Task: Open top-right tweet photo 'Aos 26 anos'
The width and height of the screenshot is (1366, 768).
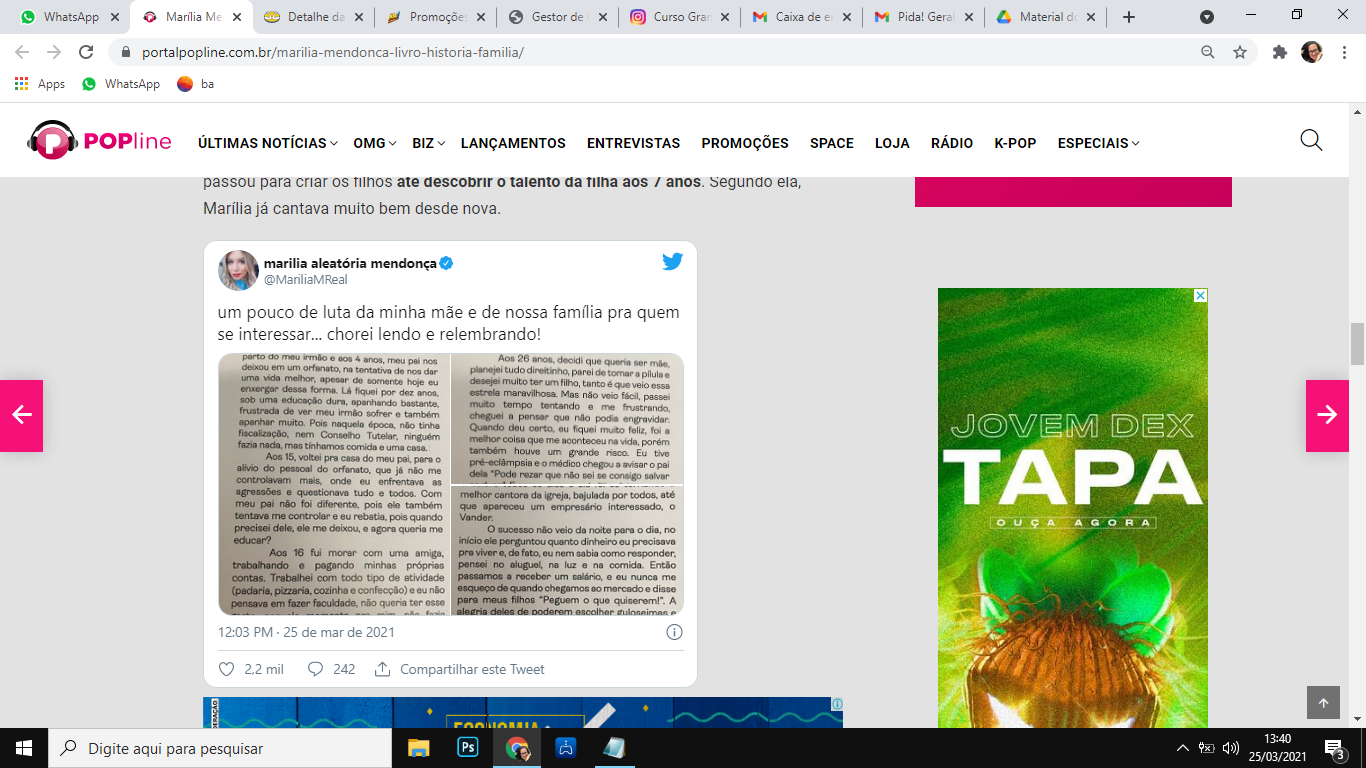Action: point(568,418)
